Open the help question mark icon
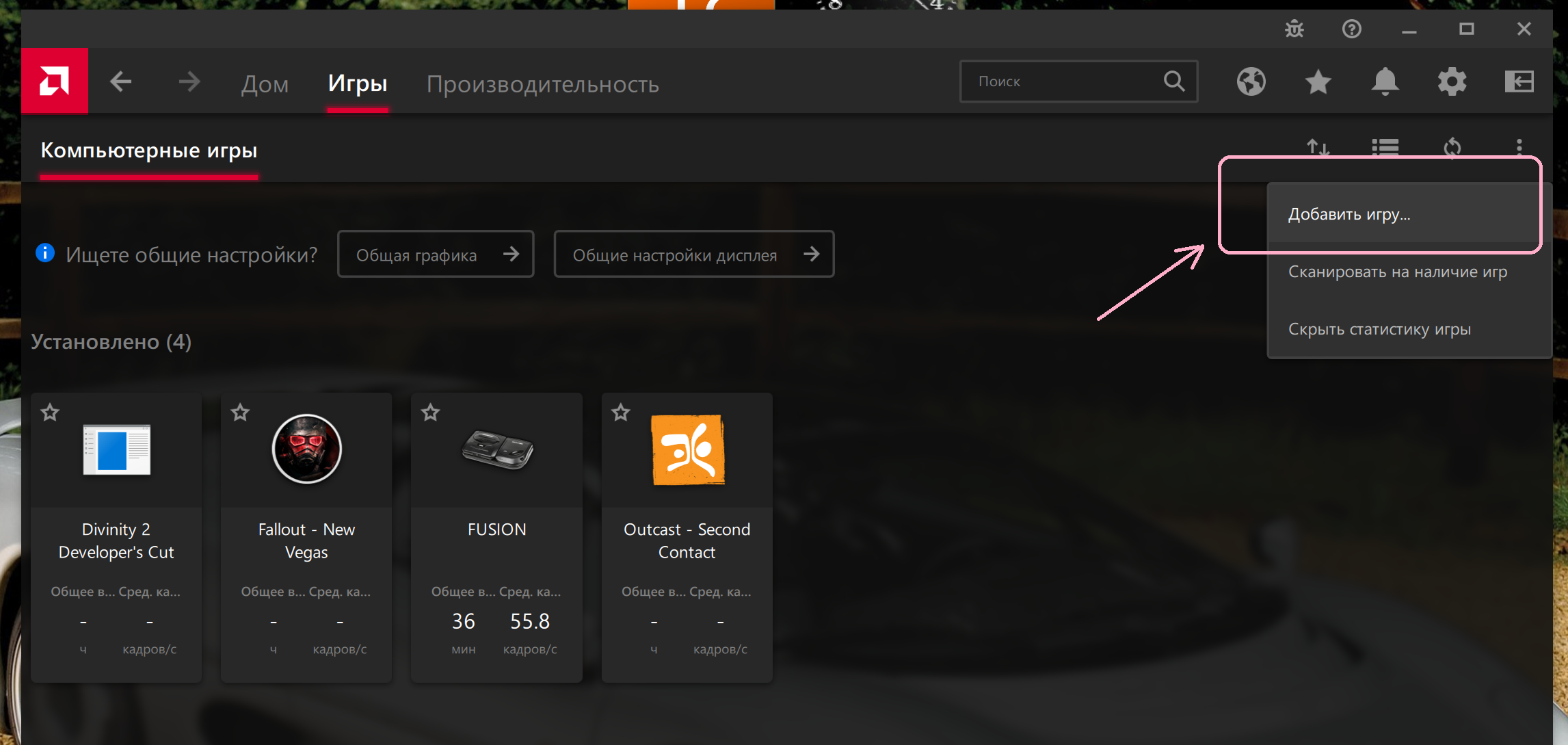Viewport: 1568px width, 745px height. click(1352, 29)
